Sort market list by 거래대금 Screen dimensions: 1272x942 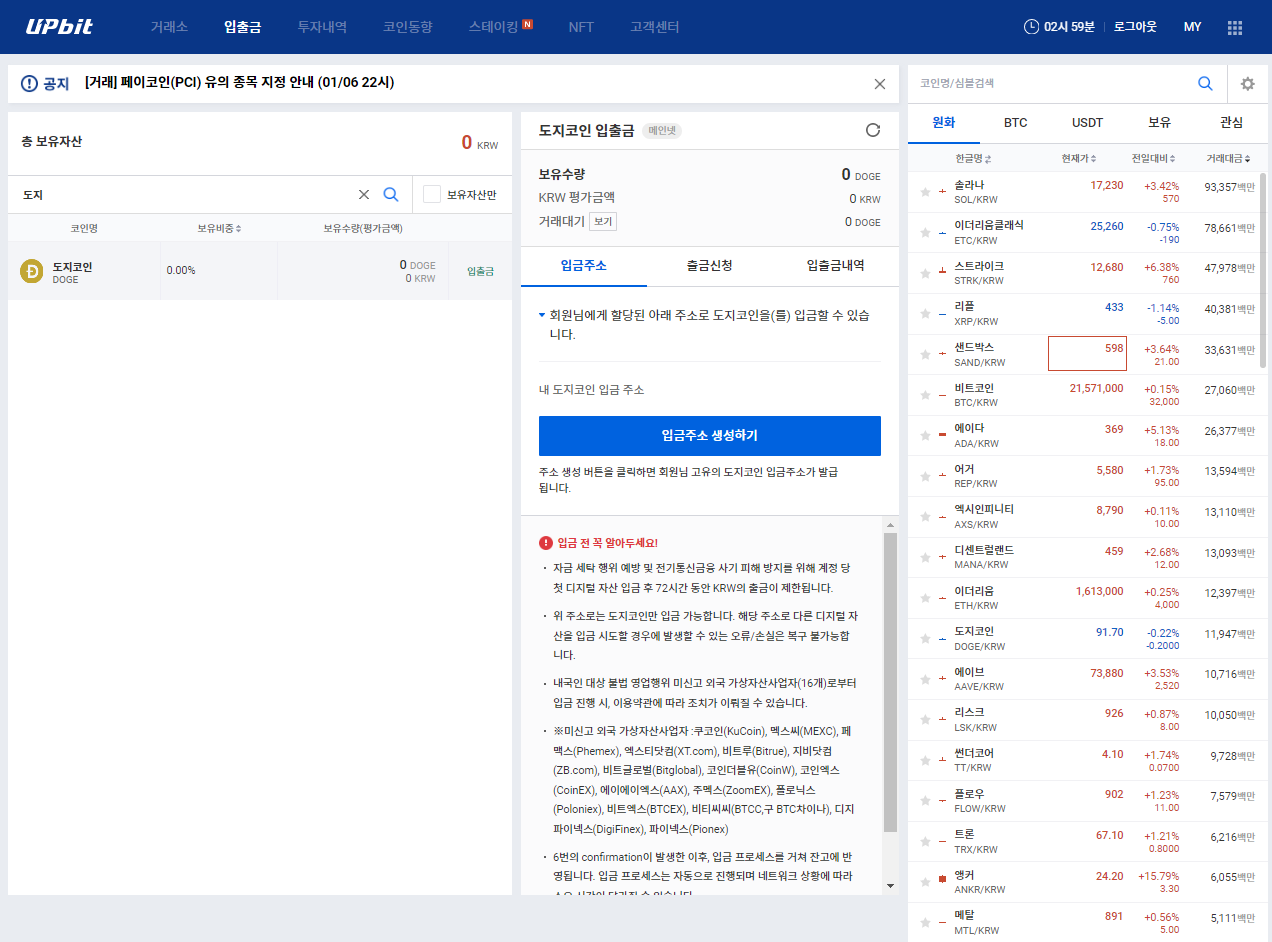(x=1228, y=158)
